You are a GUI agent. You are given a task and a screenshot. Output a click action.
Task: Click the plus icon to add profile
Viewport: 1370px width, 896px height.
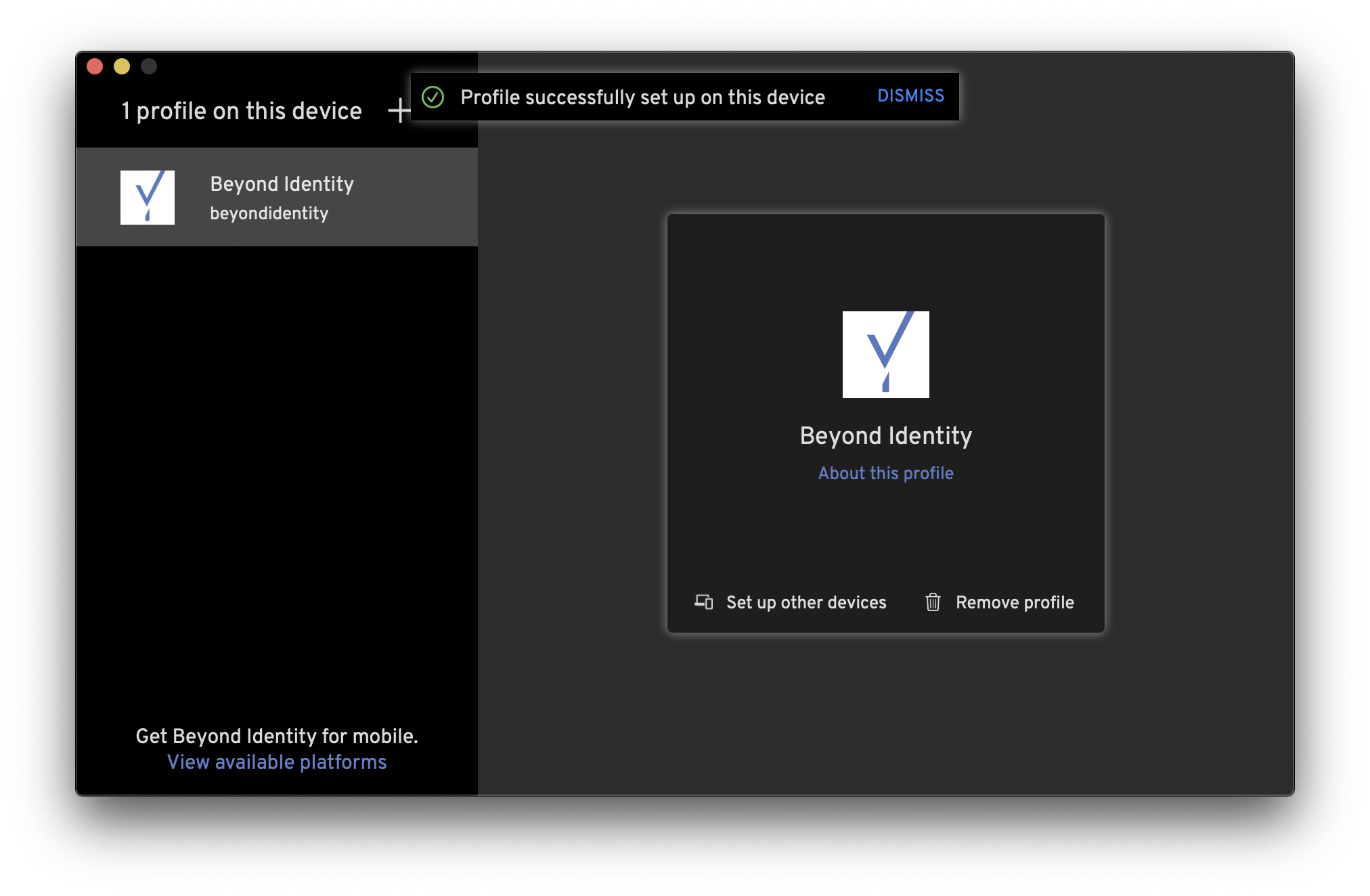[399, 110]
